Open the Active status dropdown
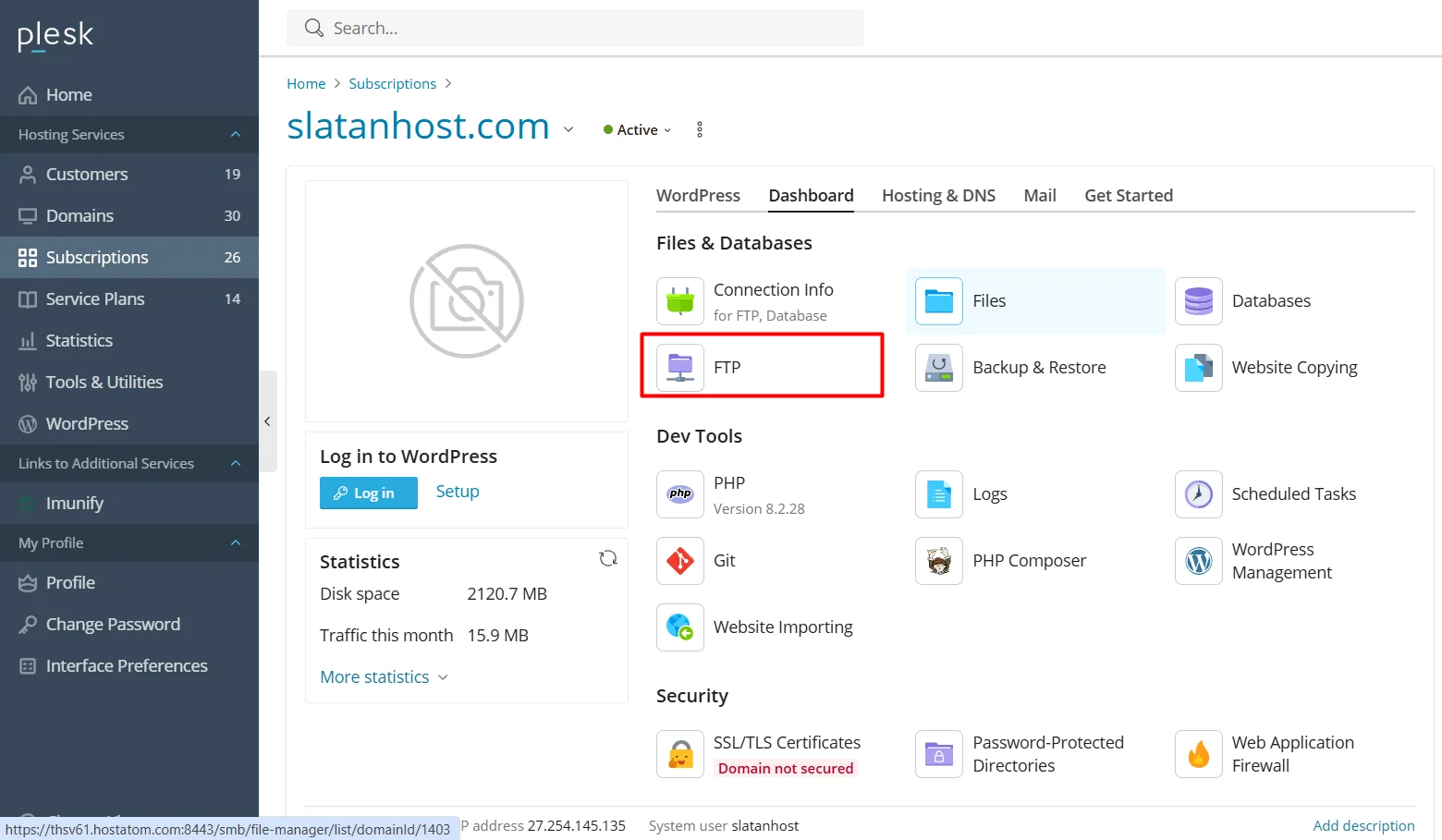 pyautogui.click(x=638, y=130)
